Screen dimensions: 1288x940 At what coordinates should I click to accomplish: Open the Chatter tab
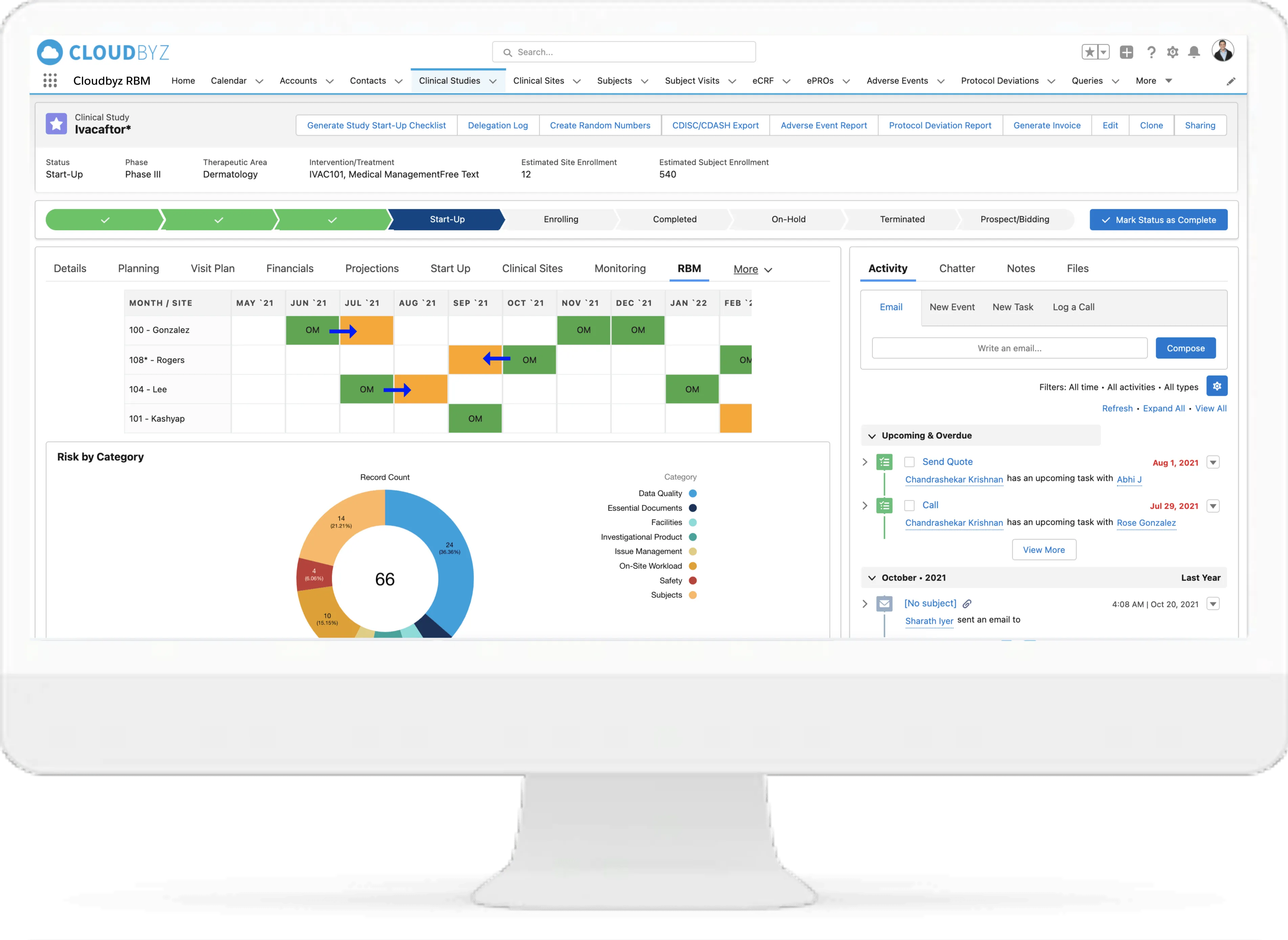957,269
